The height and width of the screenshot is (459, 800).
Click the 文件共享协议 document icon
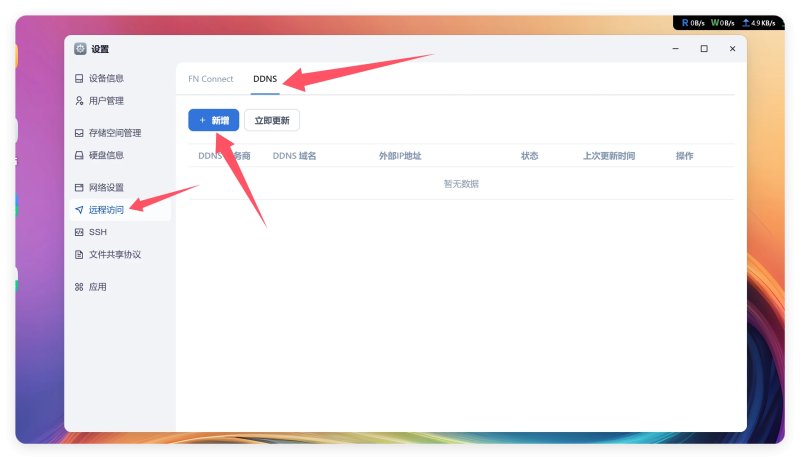79,254
